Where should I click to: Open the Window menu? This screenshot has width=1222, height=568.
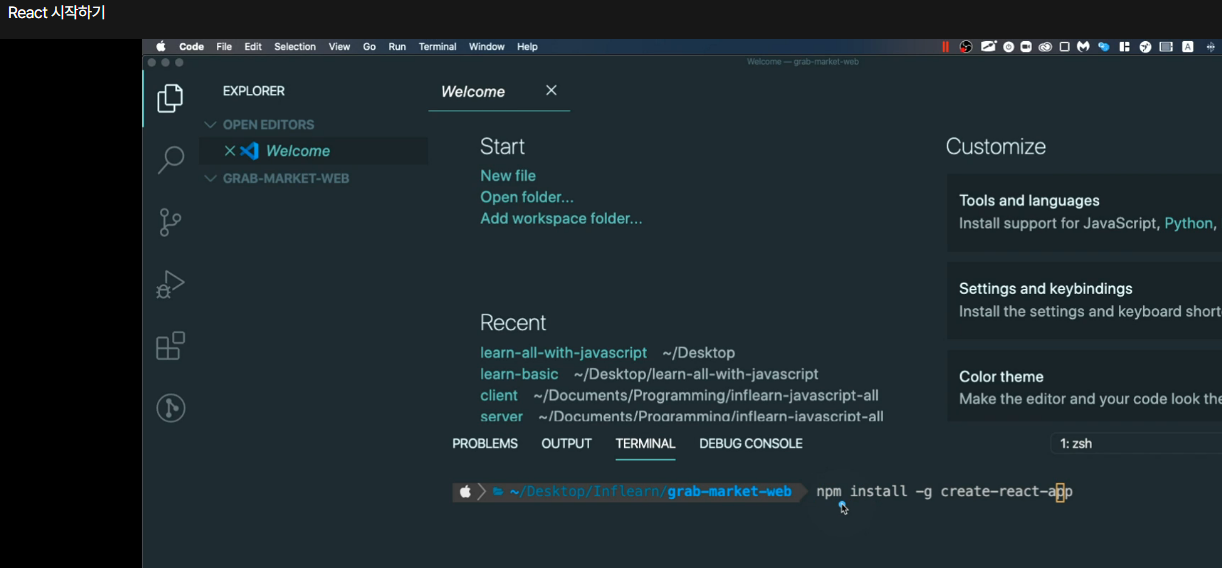coord(487,47)
